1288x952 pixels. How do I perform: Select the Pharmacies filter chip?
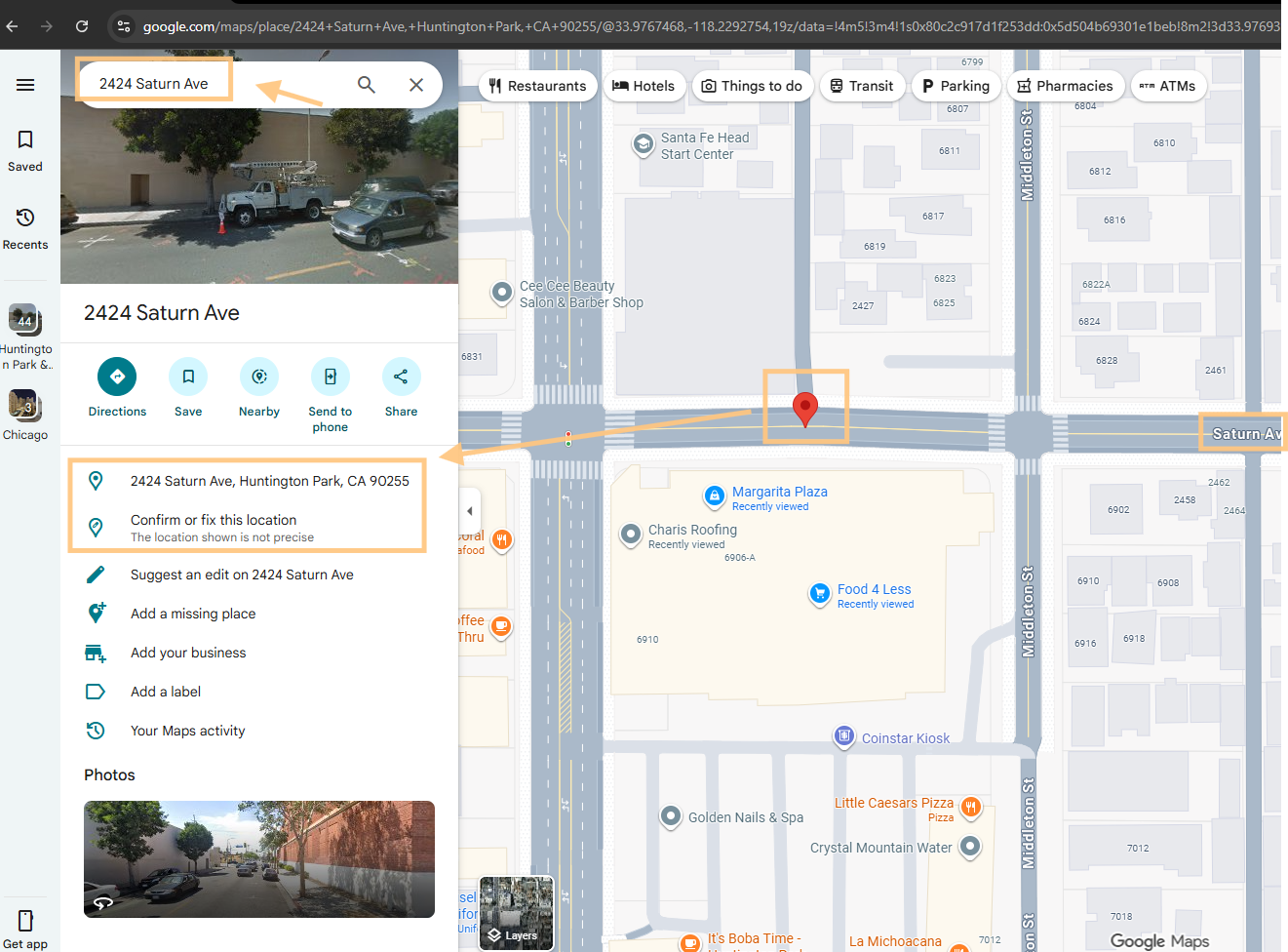[x=1065, y=86]
